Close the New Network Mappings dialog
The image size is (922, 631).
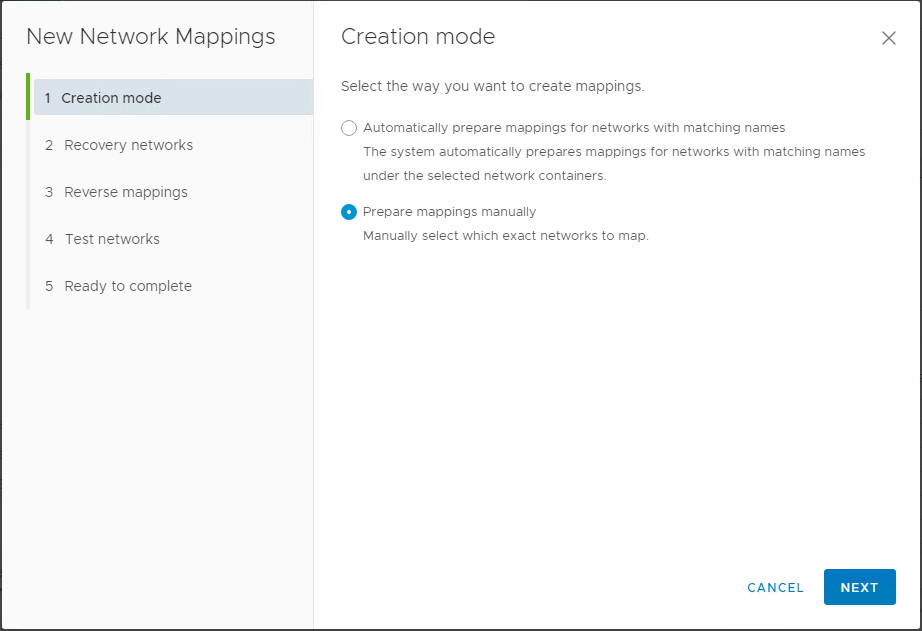point(888,38)
